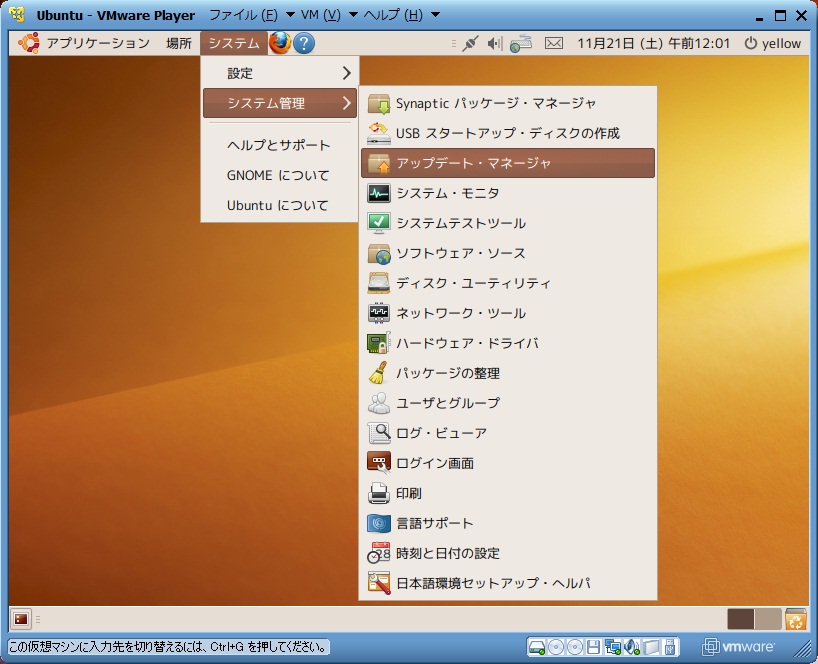Open ネットワーク・ツール icon
The width and height of the screenshot is (818, 664).
pos(379,313)
